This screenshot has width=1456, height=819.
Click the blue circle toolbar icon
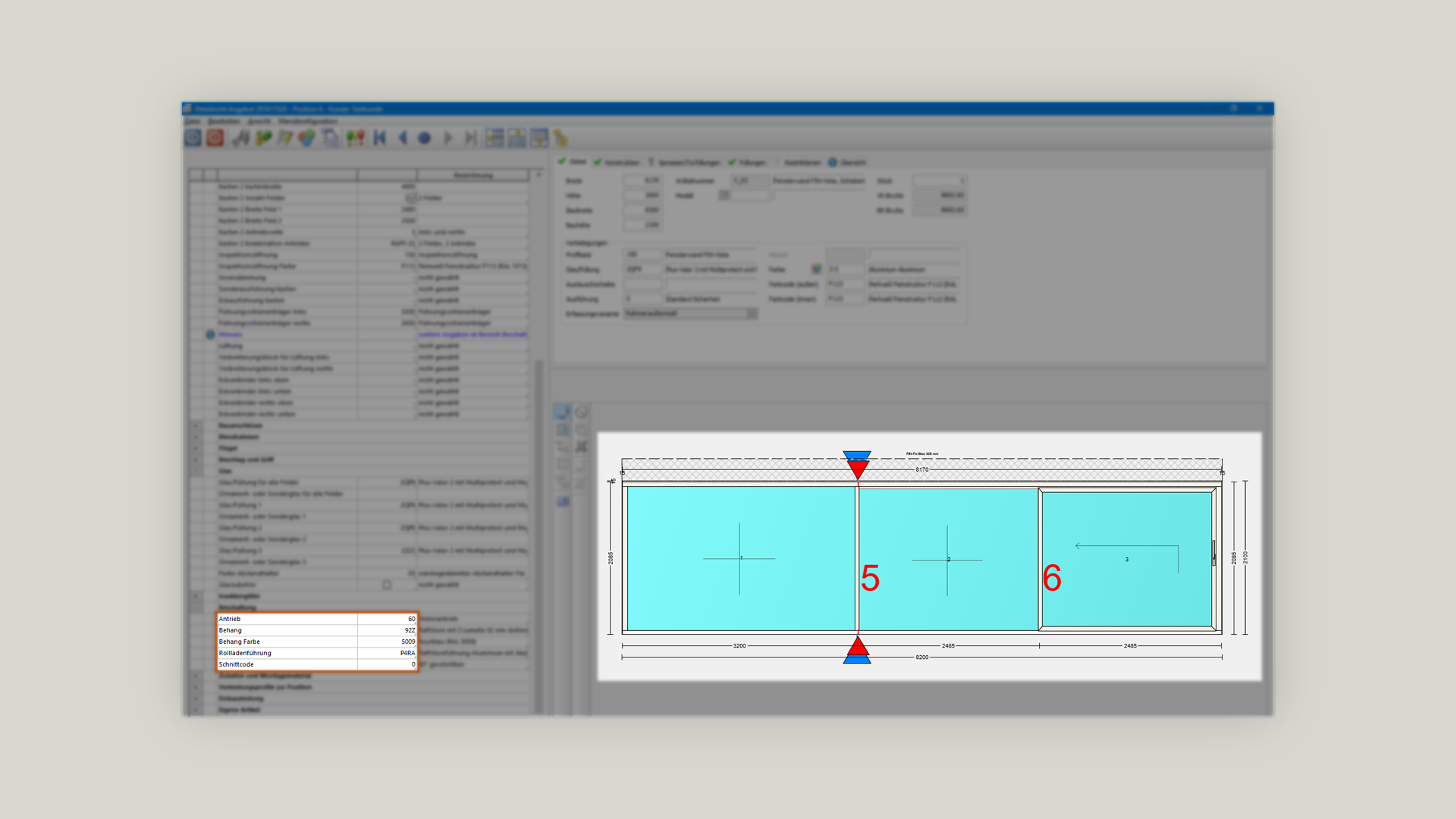(425, 138)
